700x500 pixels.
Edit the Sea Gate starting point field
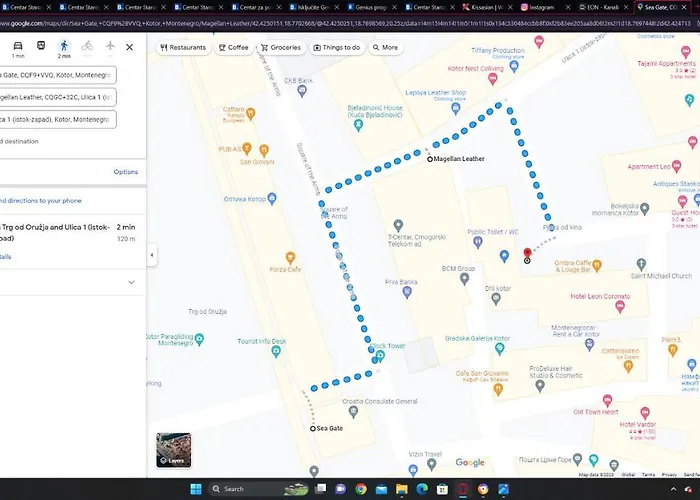click(58, 75)
